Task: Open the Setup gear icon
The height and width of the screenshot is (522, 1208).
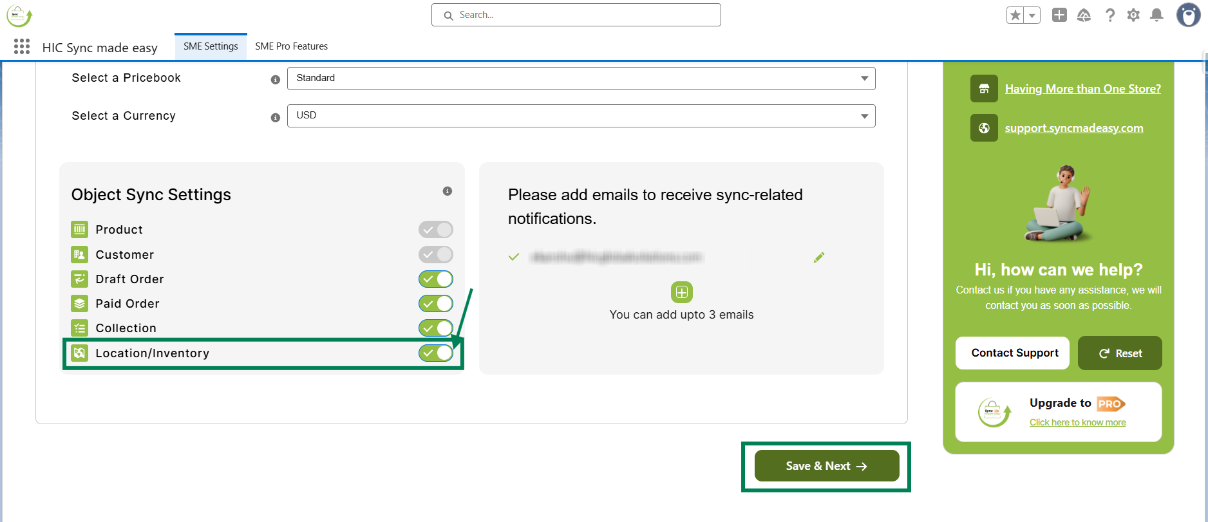Action: (1133, 15)
